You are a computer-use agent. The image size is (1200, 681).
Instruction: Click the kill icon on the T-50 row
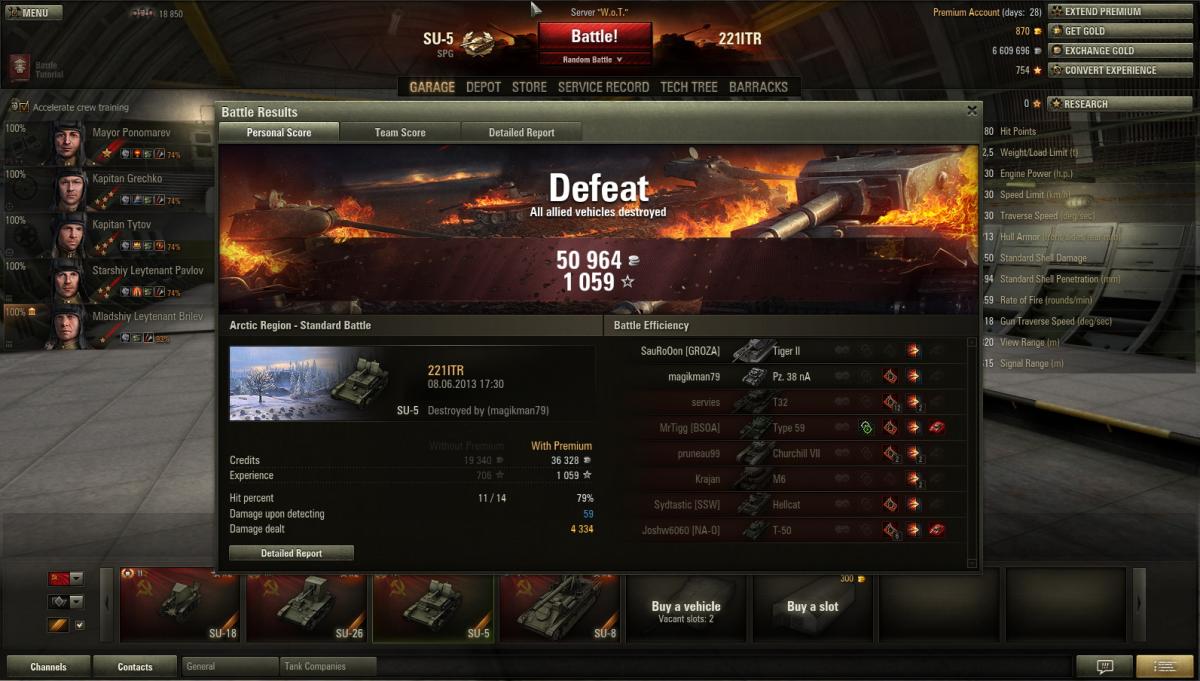(937, 530)
